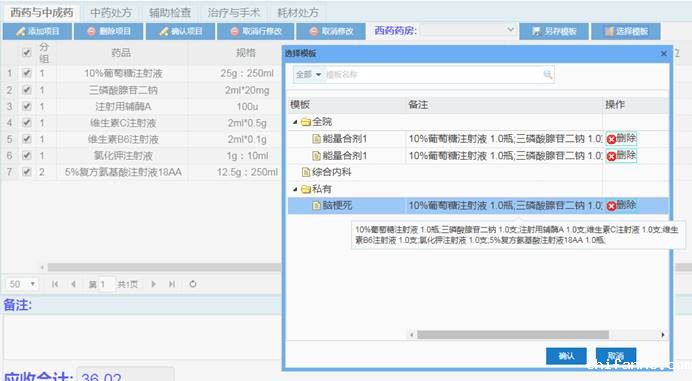Collapse the 全院 folder in template tree
The height and width of the screenshot is (381, 692).
[295, 122]
